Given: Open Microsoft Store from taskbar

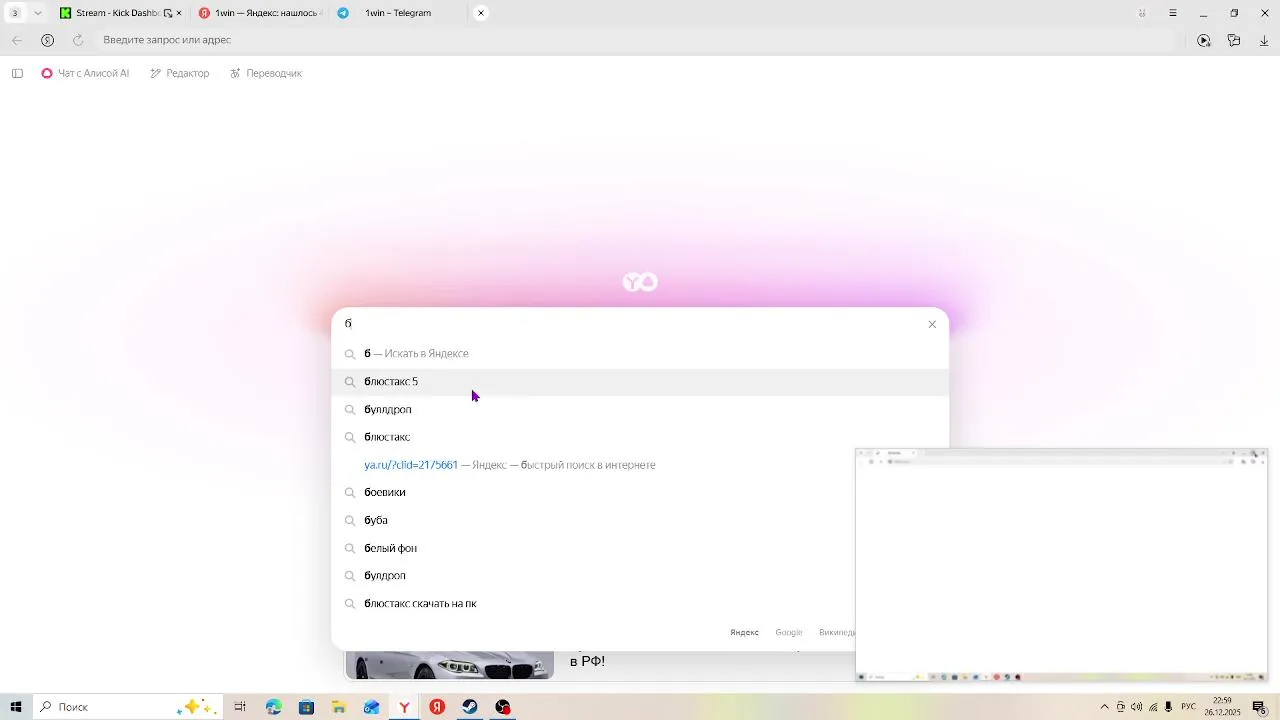Looking at the screenshot, I should 306,707.
